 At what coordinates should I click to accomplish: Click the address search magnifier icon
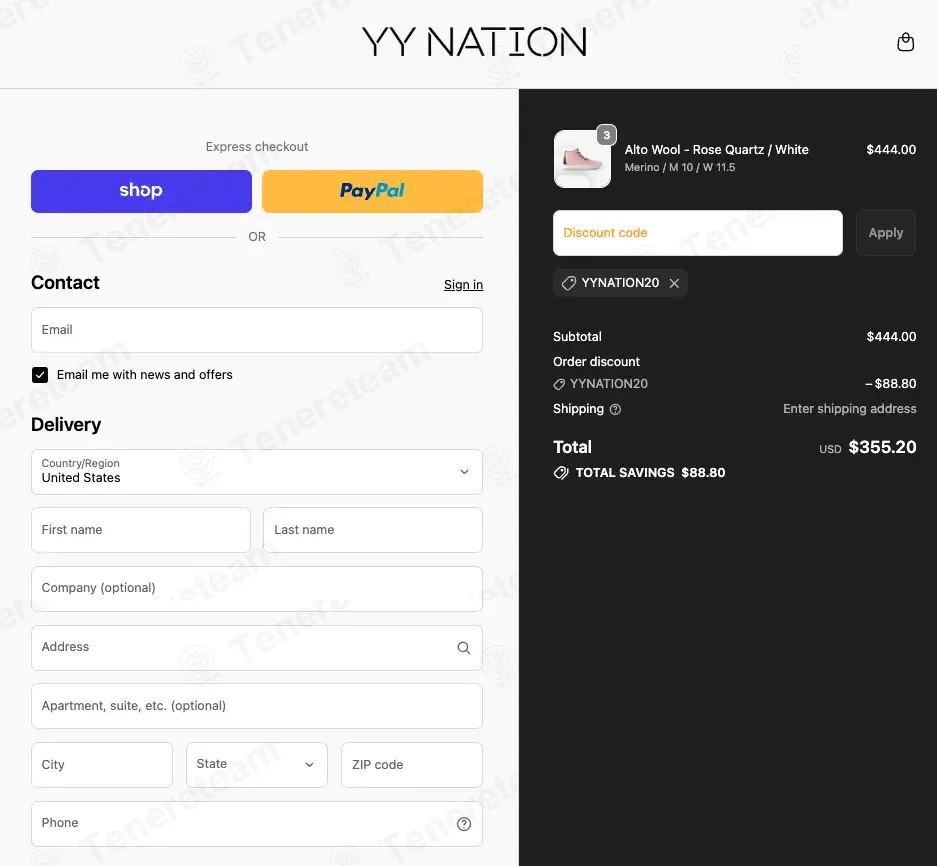point(464,647)
